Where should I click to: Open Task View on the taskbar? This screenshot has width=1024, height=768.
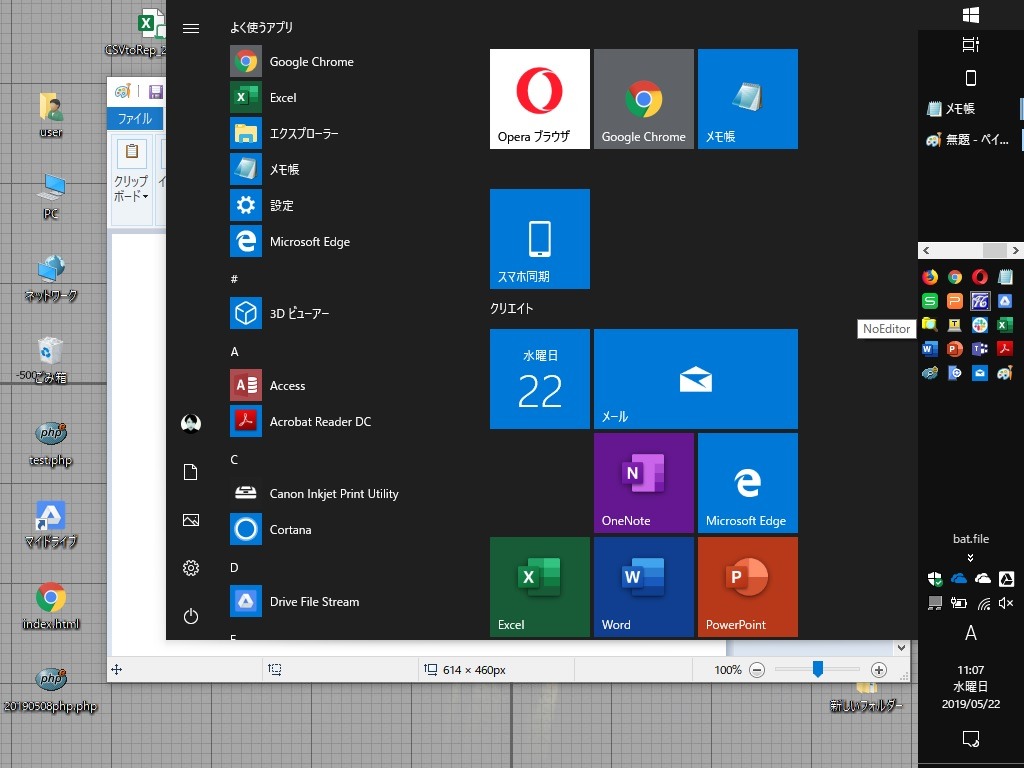click(x=971, y=44)
